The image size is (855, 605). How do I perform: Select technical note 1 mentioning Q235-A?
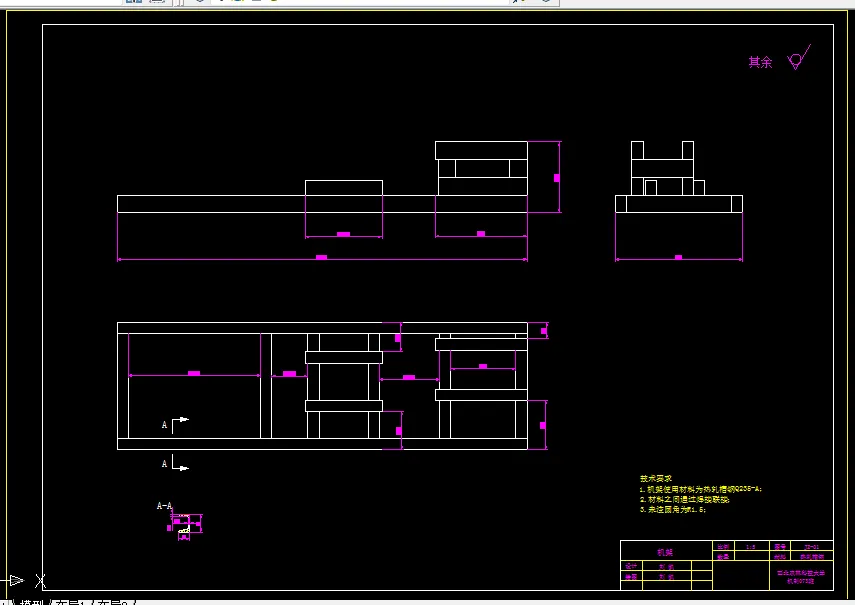click(701, 489)
